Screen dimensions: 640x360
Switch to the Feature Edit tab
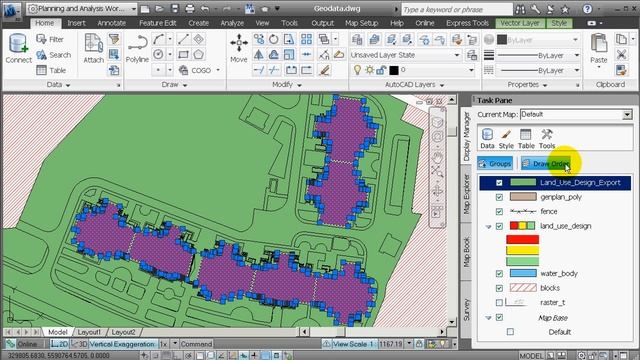tap(157, 23)
